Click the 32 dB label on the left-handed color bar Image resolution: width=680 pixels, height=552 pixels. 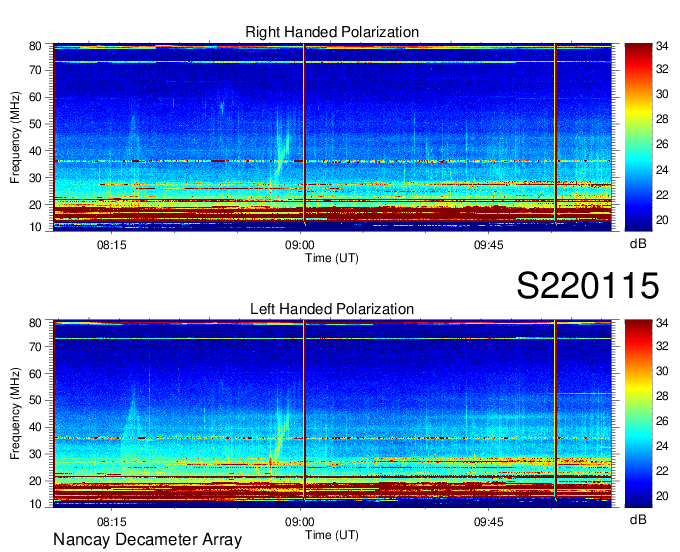(x=662, y=346)
